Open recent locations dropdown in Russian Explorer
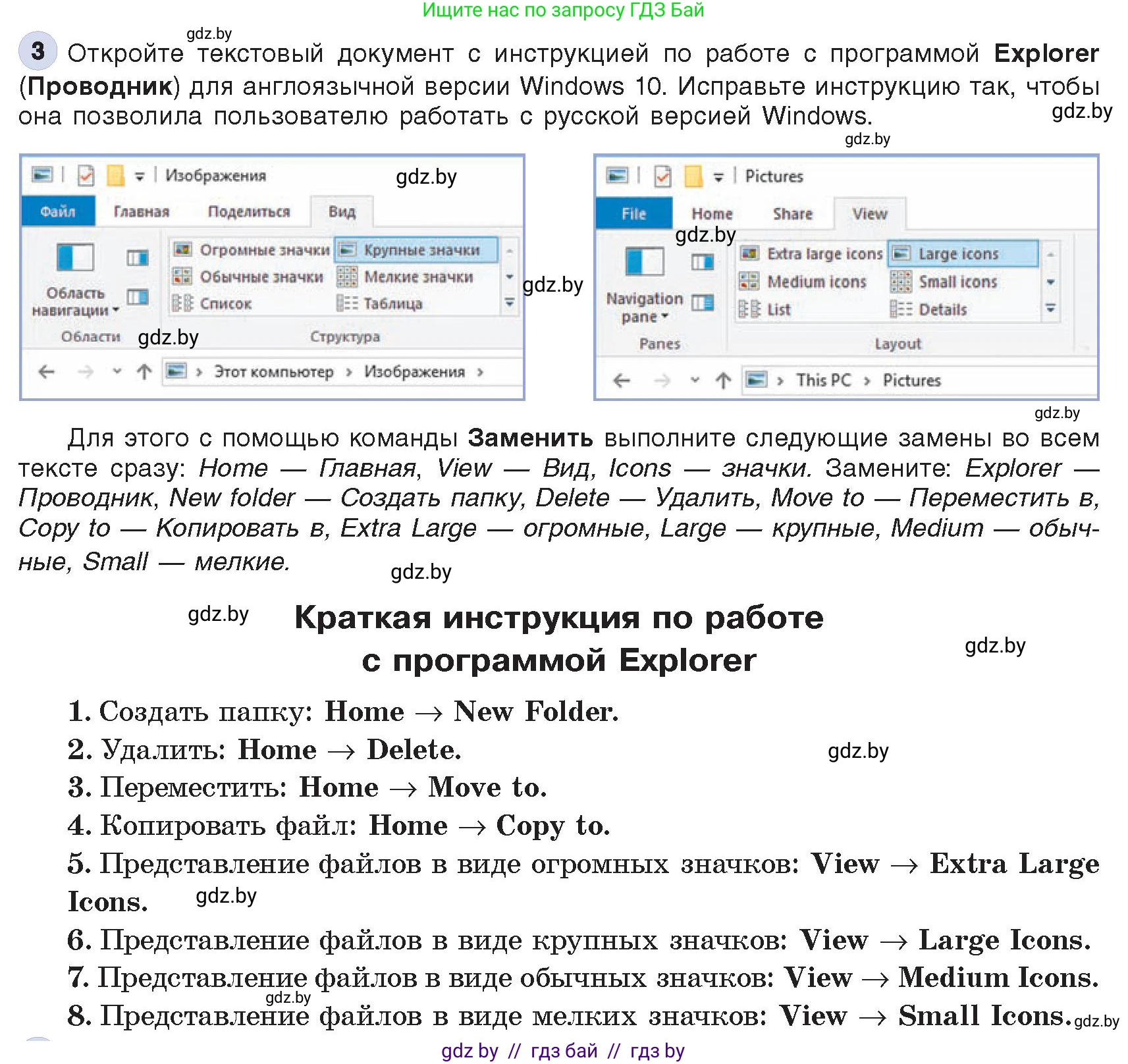Image resolution: width=1128 pixels, height=1064 pixels. tap(117, 372)
